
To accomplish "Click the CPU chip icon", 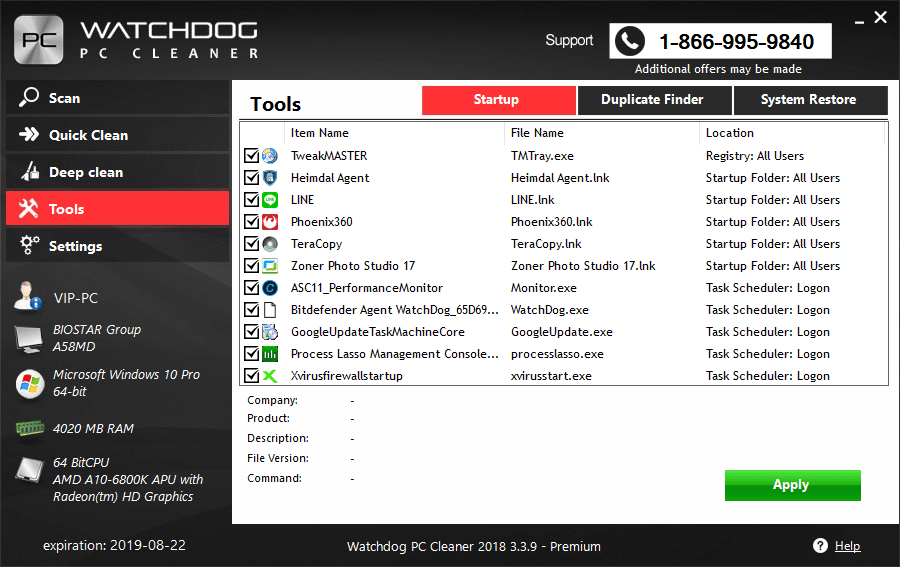I will (x=29, y=471).
